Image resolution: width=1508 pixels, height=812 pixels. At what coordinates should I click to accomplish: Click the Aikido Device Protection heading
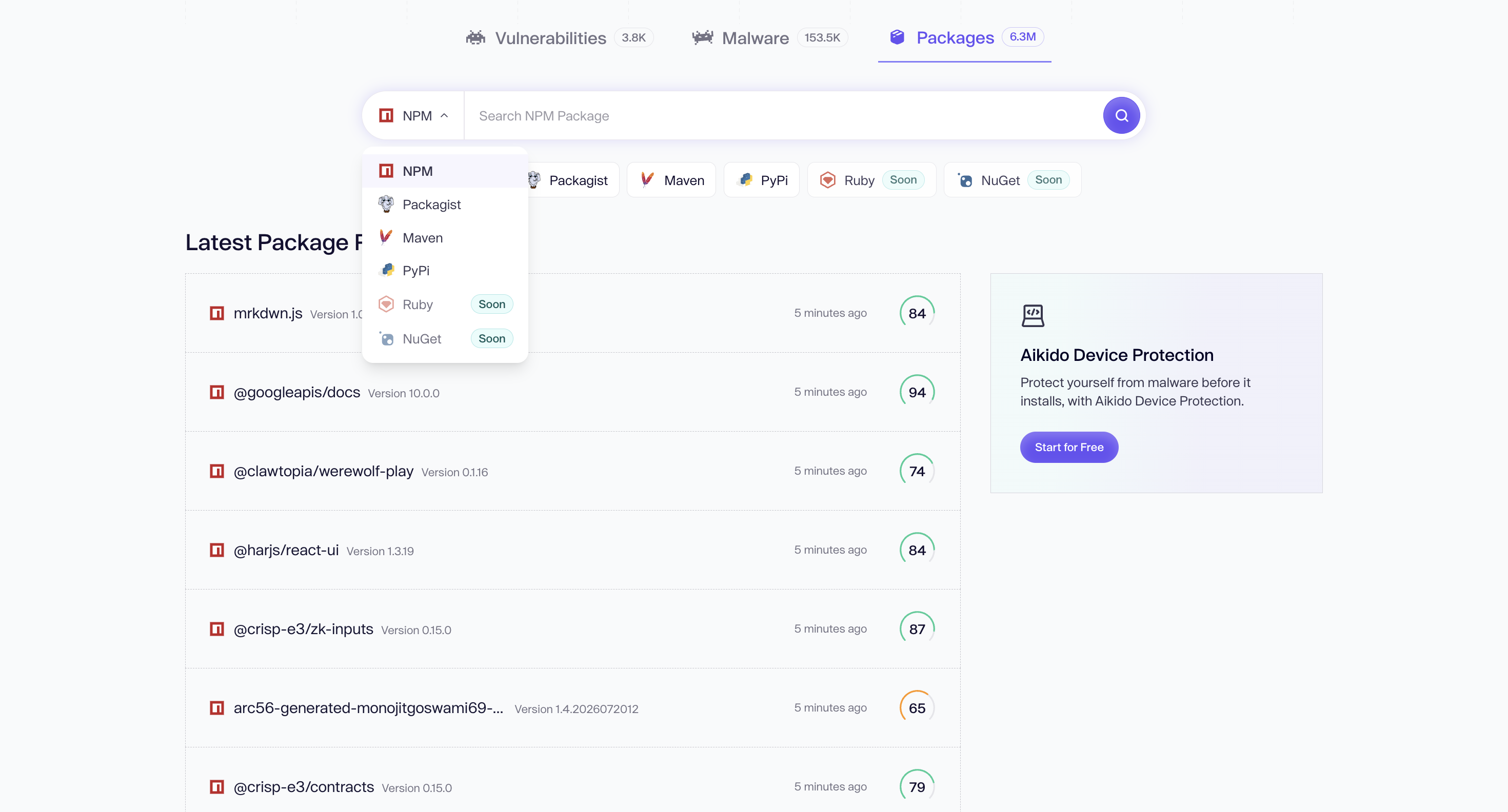(1116, 355)
